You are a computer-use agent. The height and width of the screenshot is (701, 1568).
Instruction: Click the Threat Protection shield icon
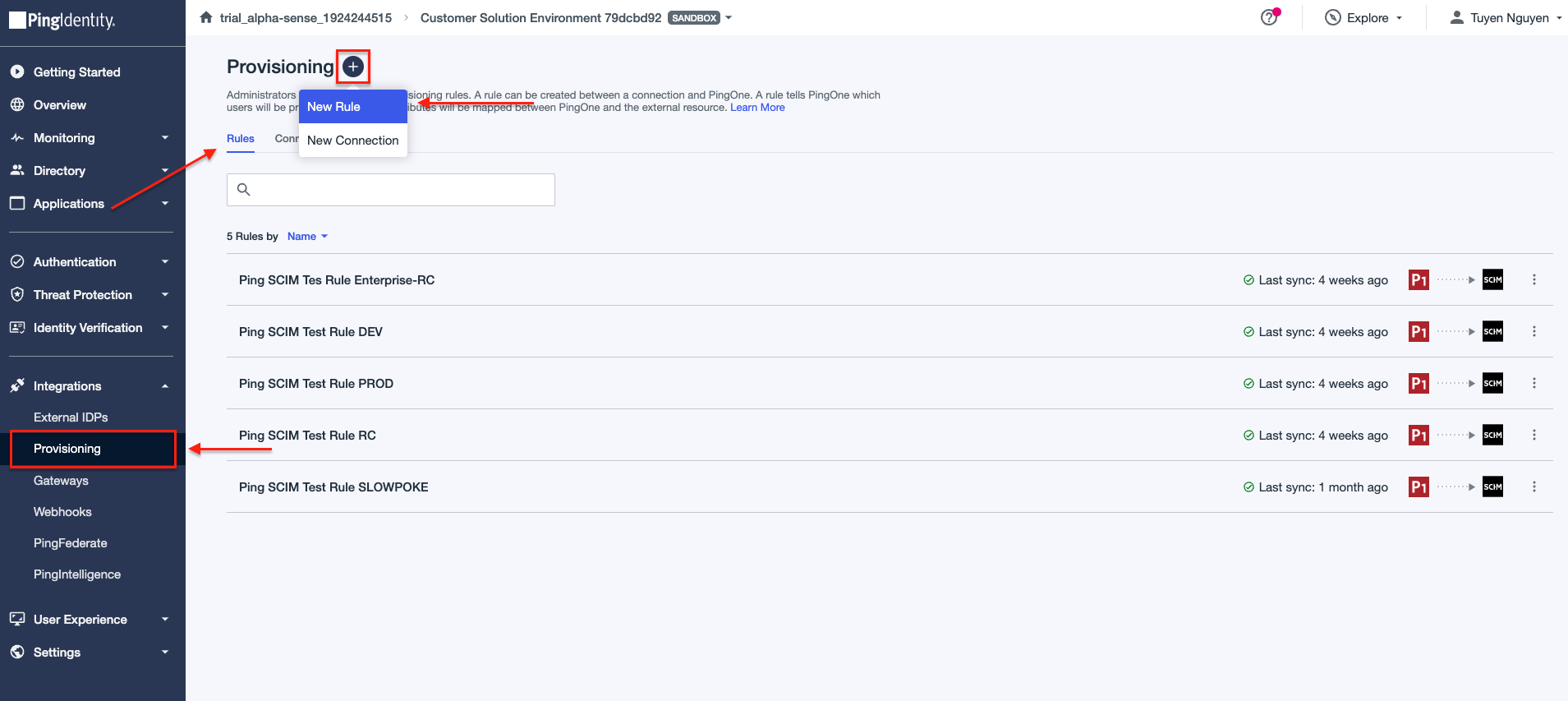tap(17, 294)
